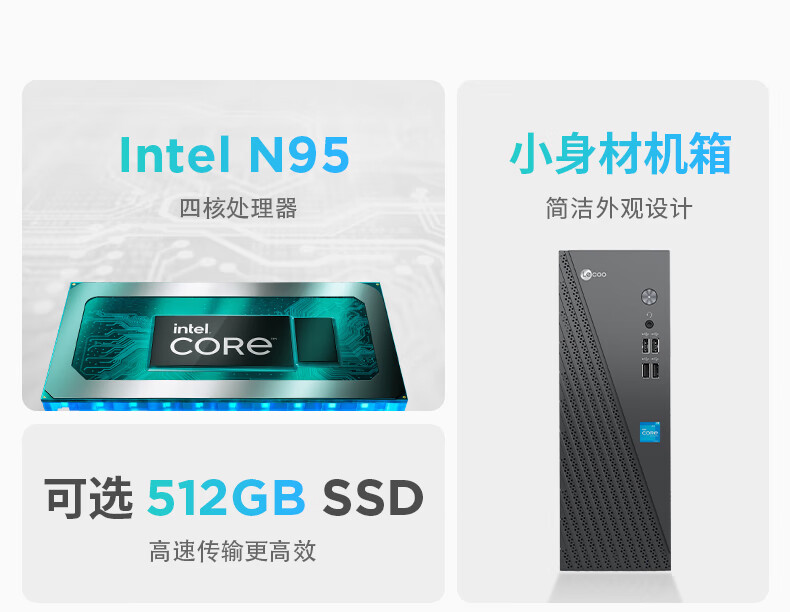Click the 512GB text in SSD card
Viewport: 790px width, 612px height.
226,498
